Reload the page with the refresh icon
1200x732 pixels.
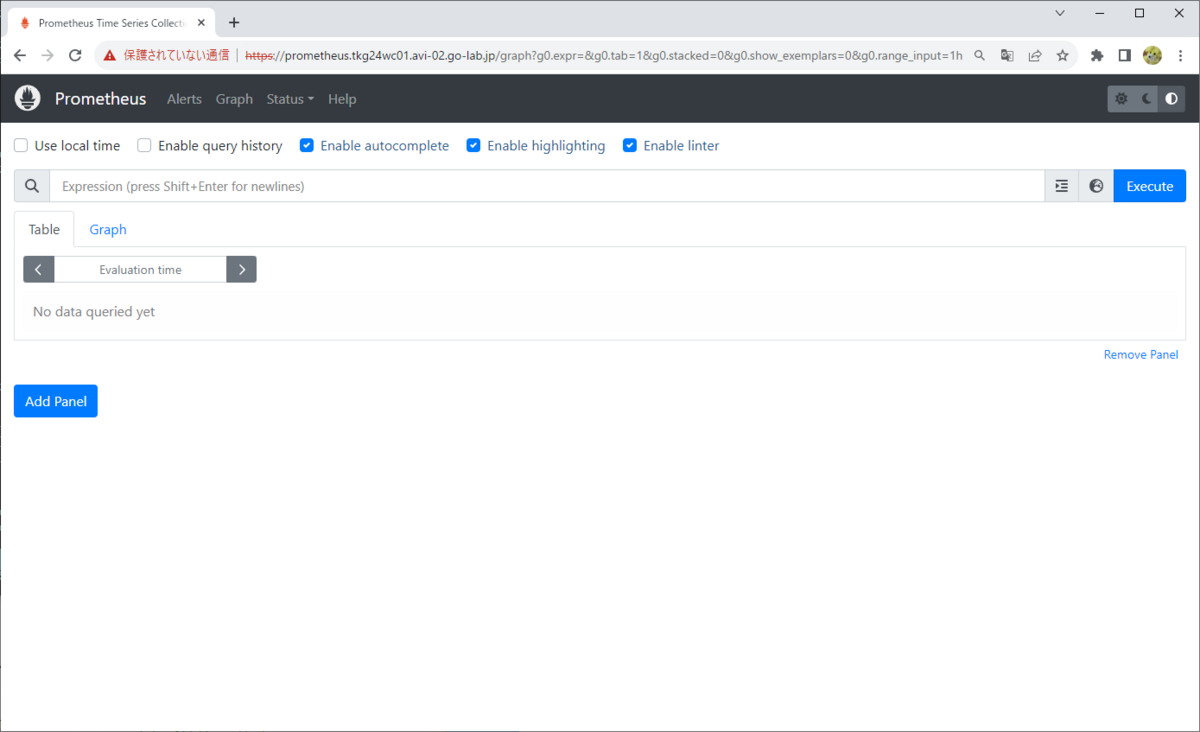click(x=75, y=56)
